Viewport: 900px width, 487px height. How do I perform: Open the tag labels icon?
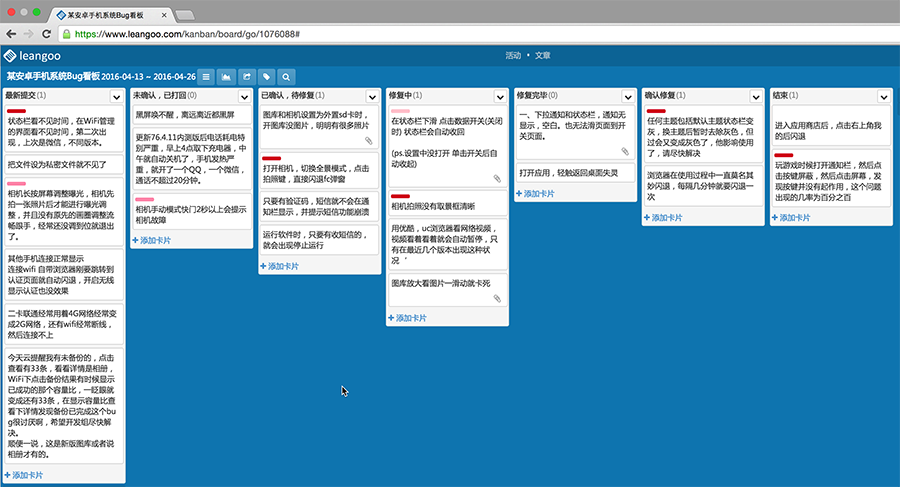coord(266,76)
